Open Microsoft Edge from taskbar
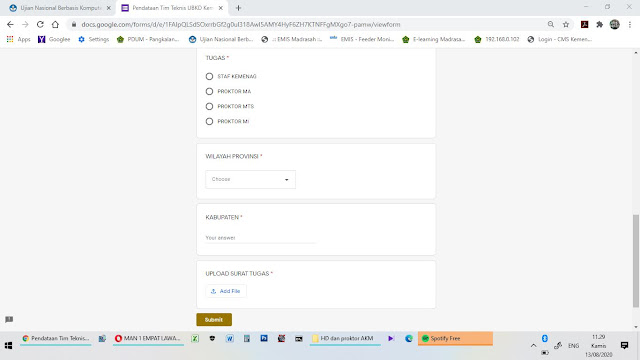This screenshot has width=640, height=360. (409, 338)
